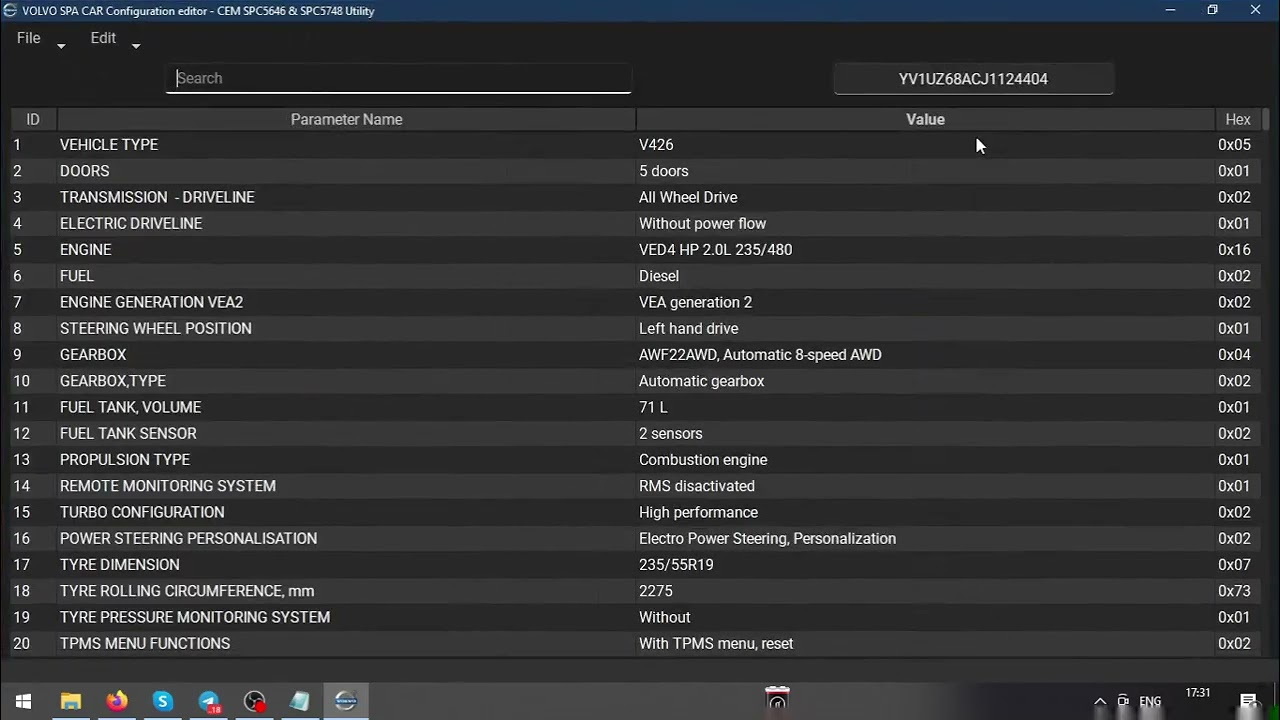Switch the ENG input language indicator
Image resolution: width=1280 pixels, height=720 pixels.
pyautogui.click(x=1150, y=701)
